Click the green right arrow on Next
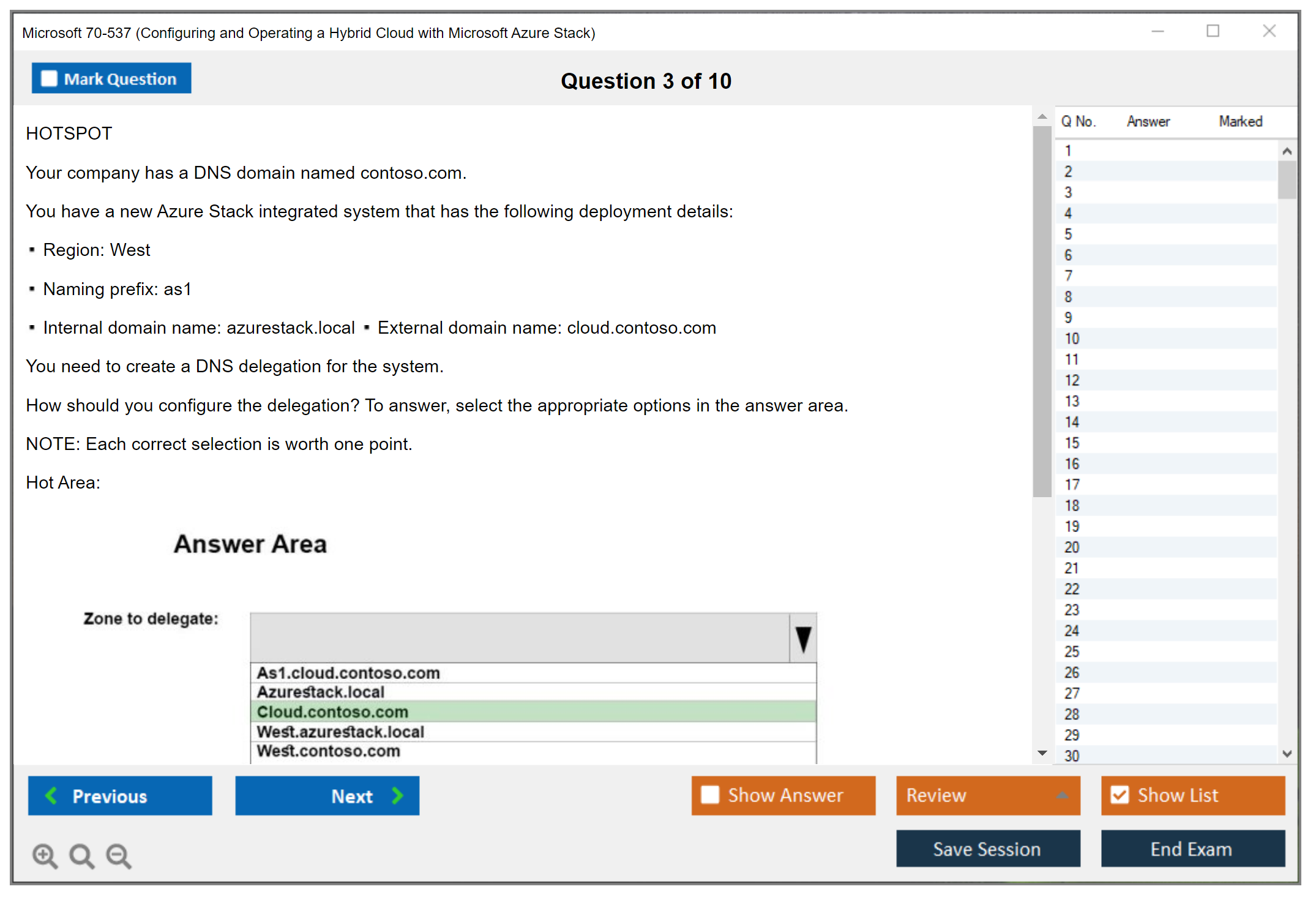The image size is (1316, 900). 398,795
